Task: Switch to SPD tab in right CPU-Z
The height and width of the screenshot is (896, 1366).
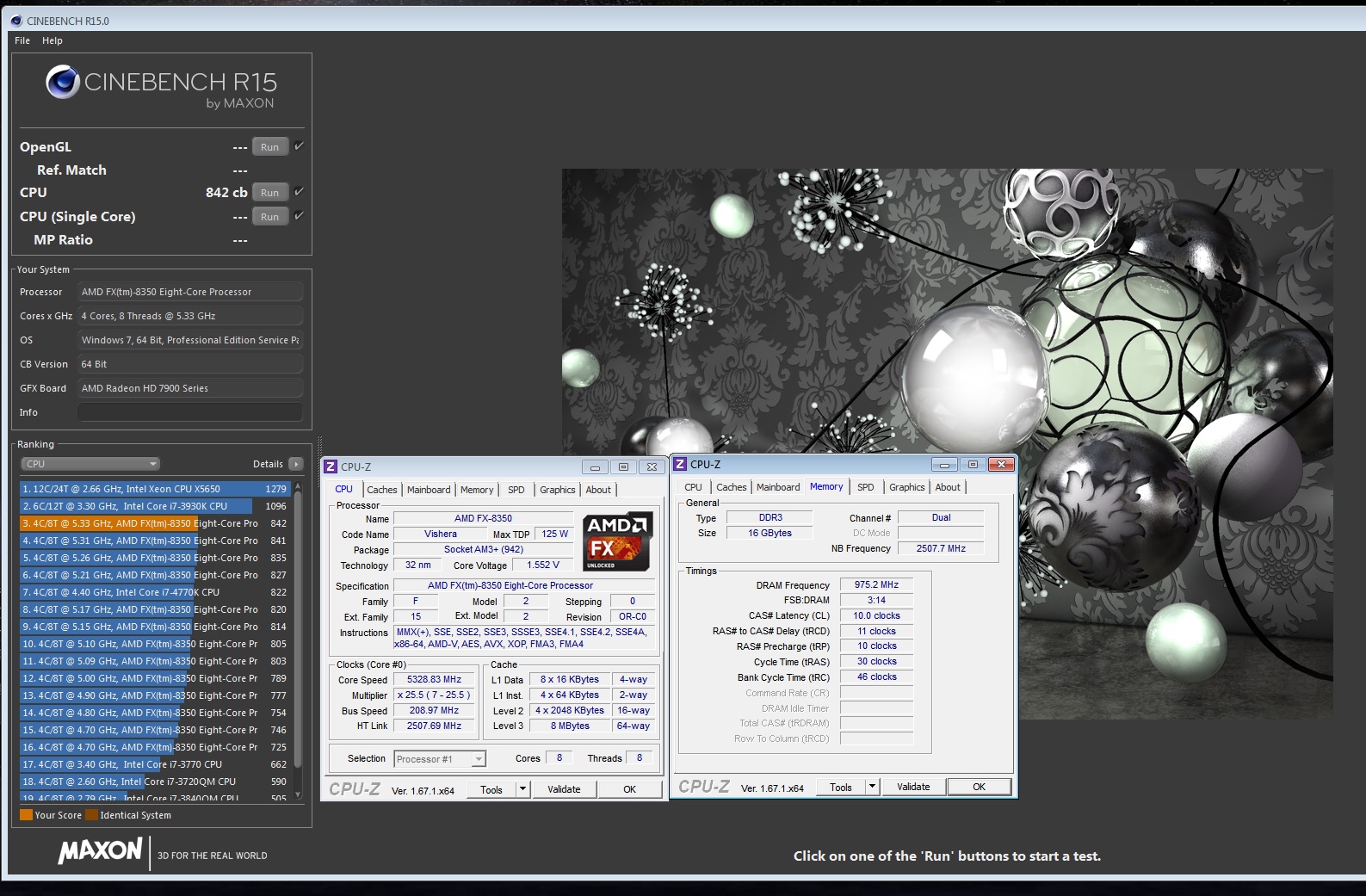Action: pos(866,487)
